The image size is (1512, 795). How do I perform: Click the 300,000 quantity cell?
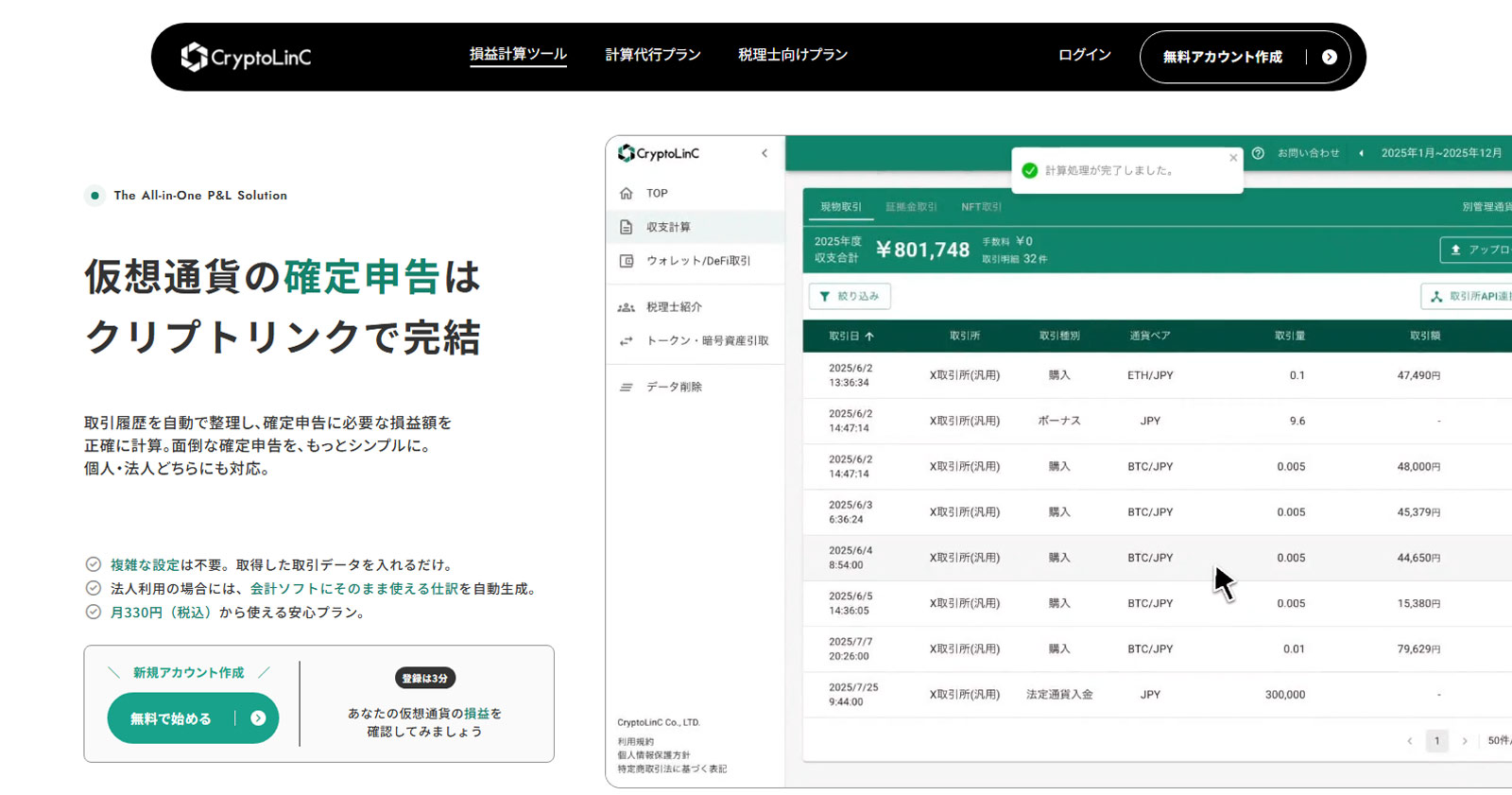(x=1285, y=694)
